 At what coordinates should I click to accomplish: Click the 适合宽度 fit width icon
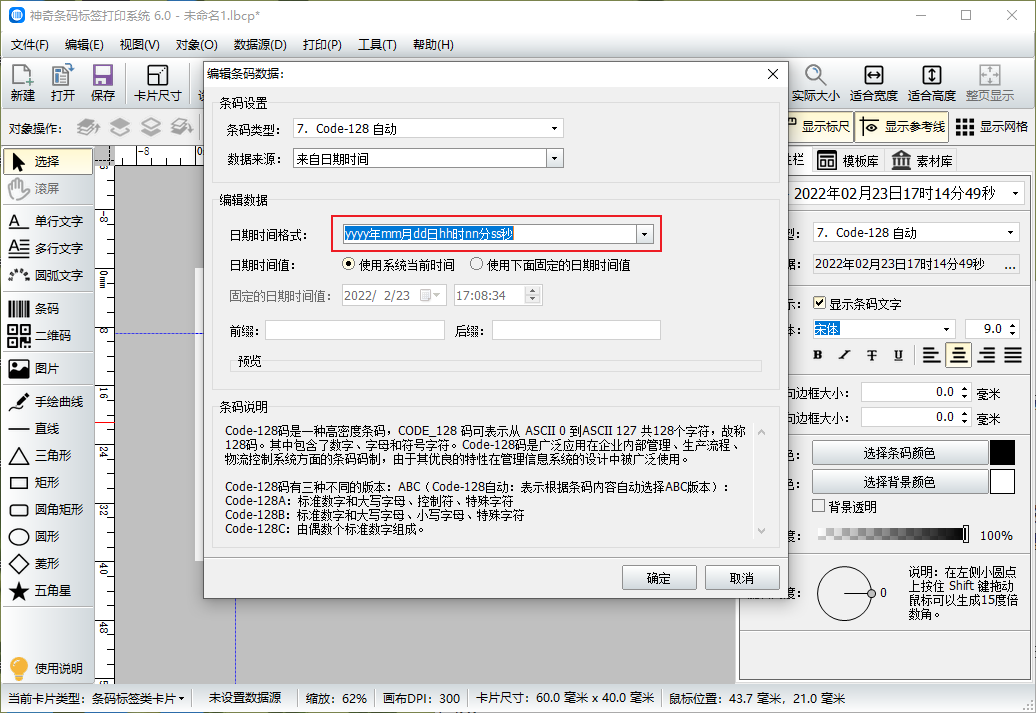(873, 82)
